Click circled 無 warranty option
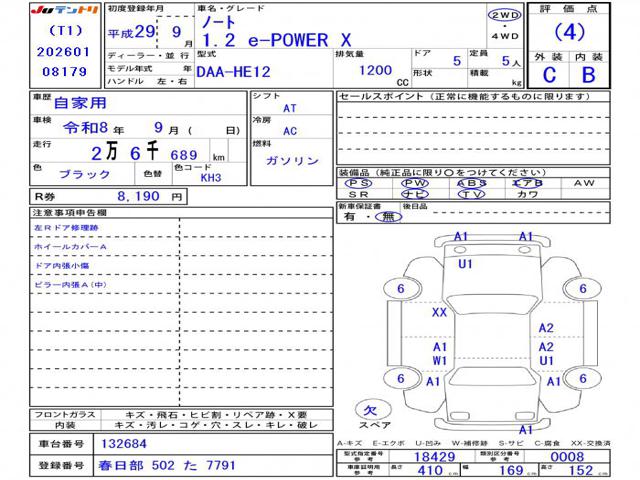This screenshot has height=480, width=640. (x=388, y=216)
